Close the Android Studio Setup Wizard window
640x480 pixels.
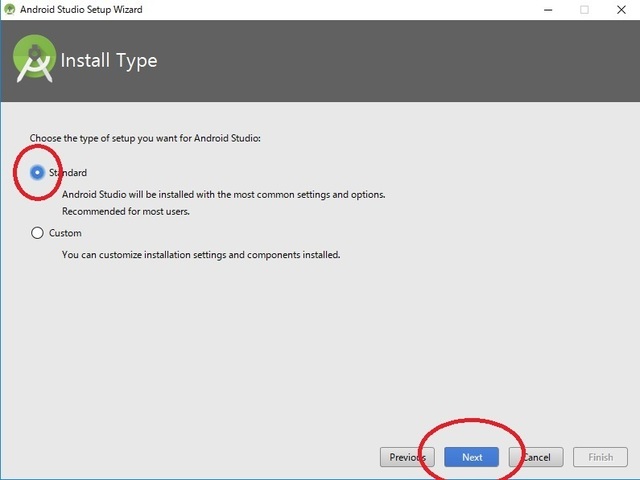[621, 10]
